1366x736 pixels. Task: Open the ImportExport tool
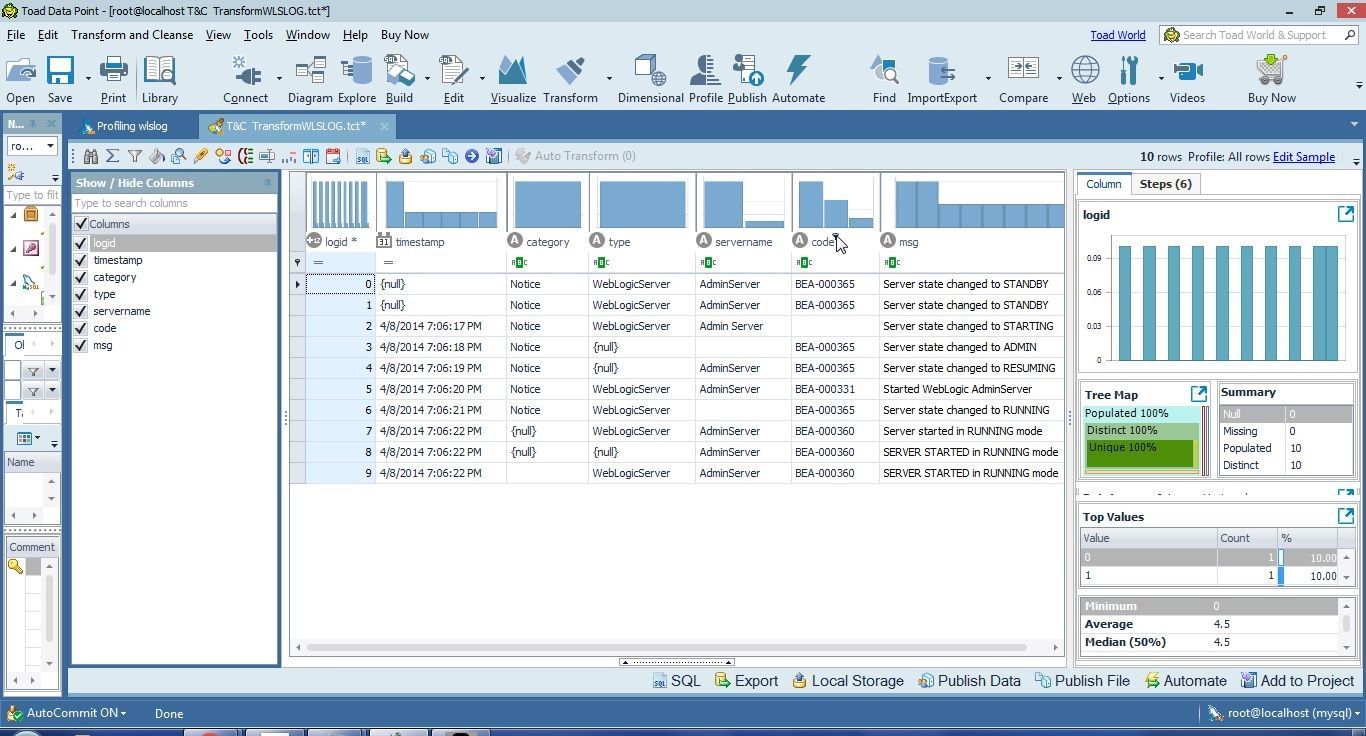941,80
